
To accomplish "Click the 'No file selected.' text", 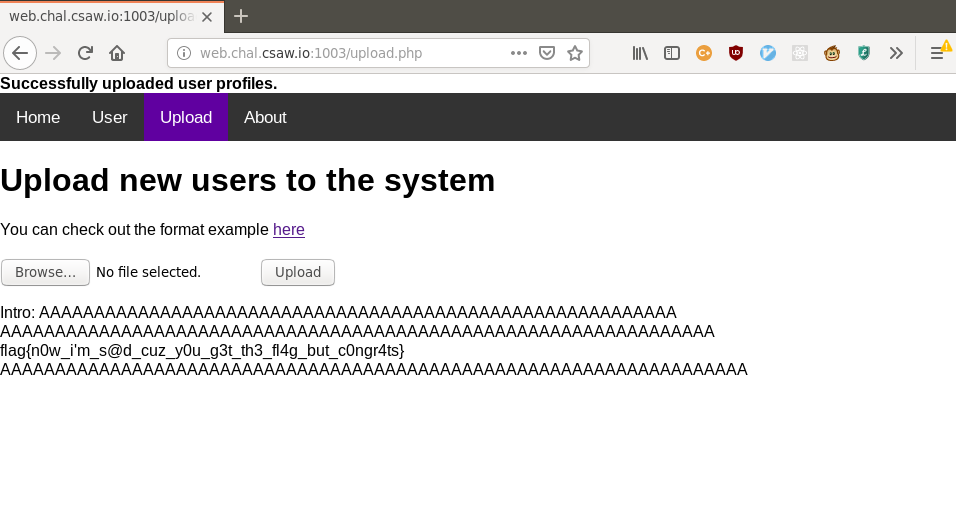I will coord(148,272).
